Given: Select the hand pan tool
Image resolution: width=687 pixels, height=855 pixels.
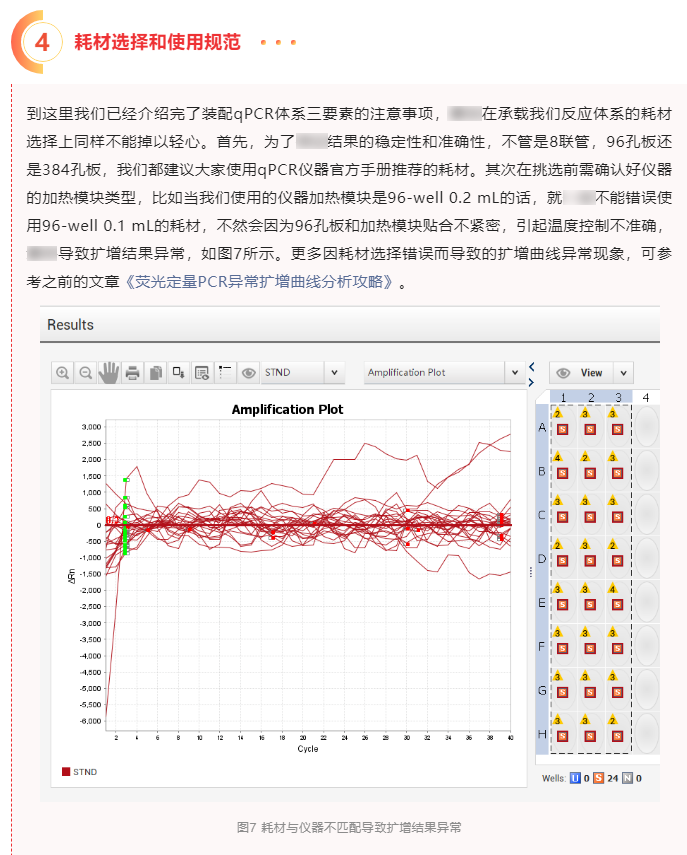Looking at the screenshot, I should (x=109, y=373).
